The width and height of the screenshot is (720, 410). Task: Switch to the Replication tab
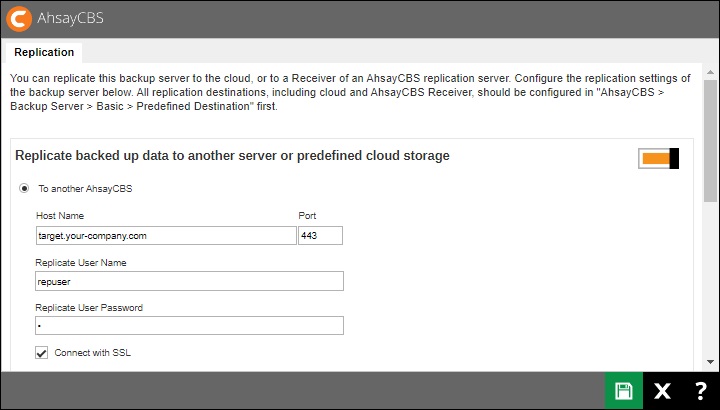click(x=43, y=52)
